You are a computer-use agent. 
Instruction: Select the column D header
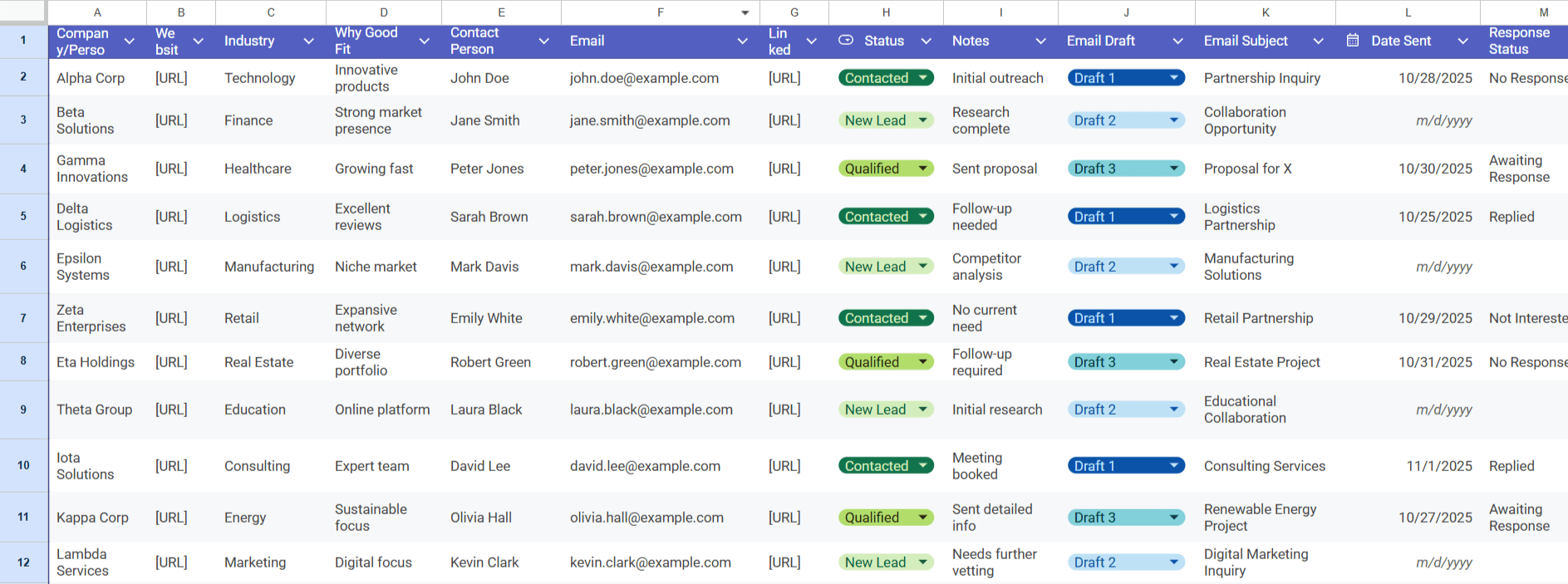383,12
